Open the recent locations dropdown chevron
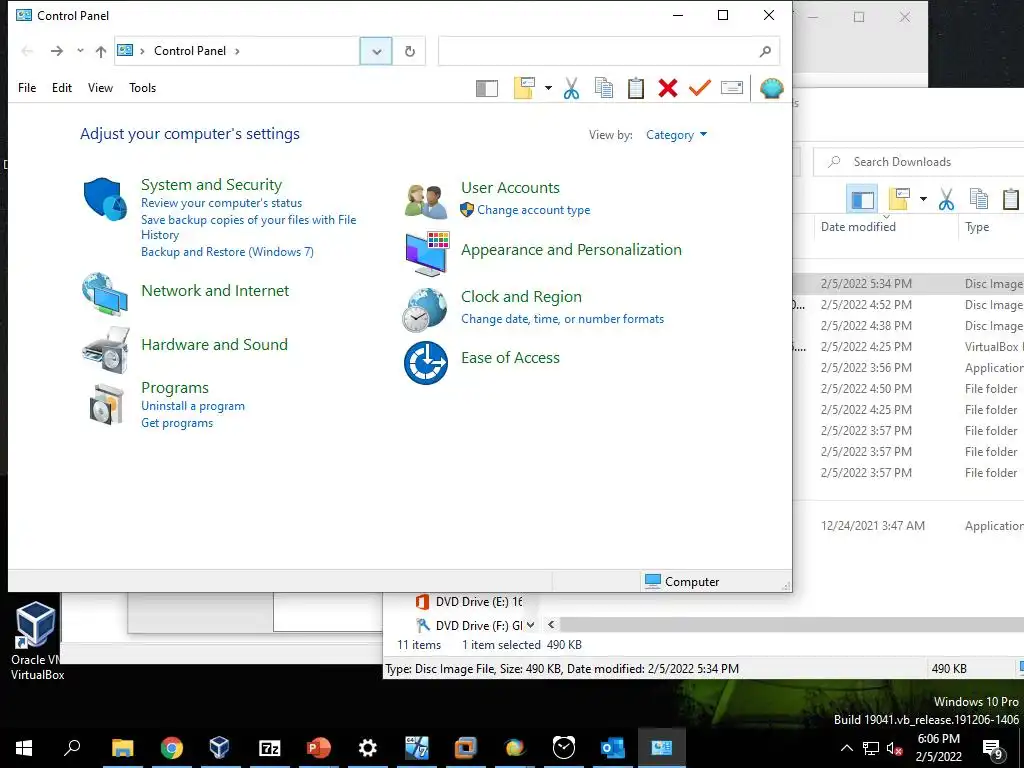1024x768 pixels. coord(80,51)
